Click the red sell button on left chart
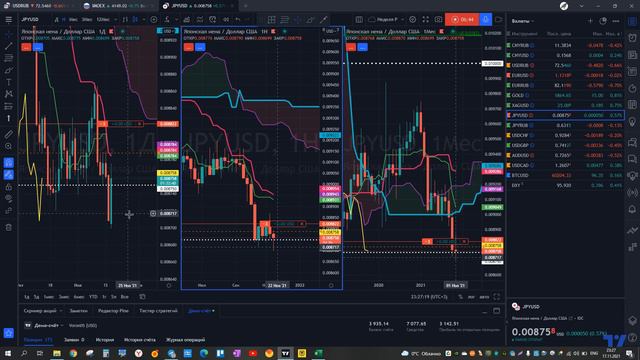 [x=26, y=47]
